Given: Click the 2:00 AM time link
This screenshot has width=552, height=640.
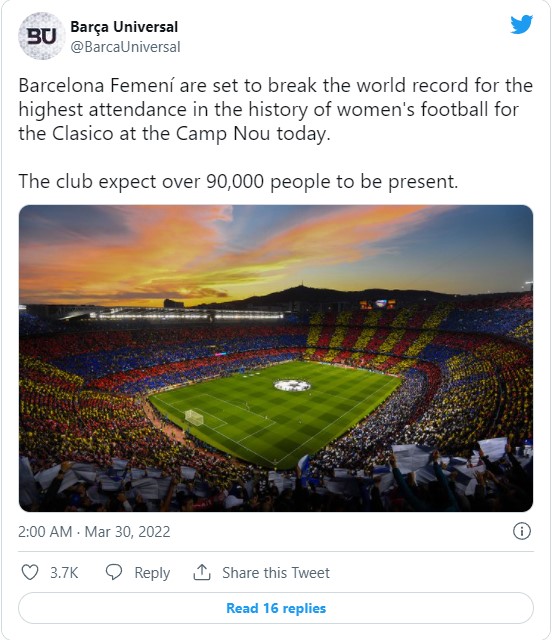Looking at the screenshot, I should 45,532.
